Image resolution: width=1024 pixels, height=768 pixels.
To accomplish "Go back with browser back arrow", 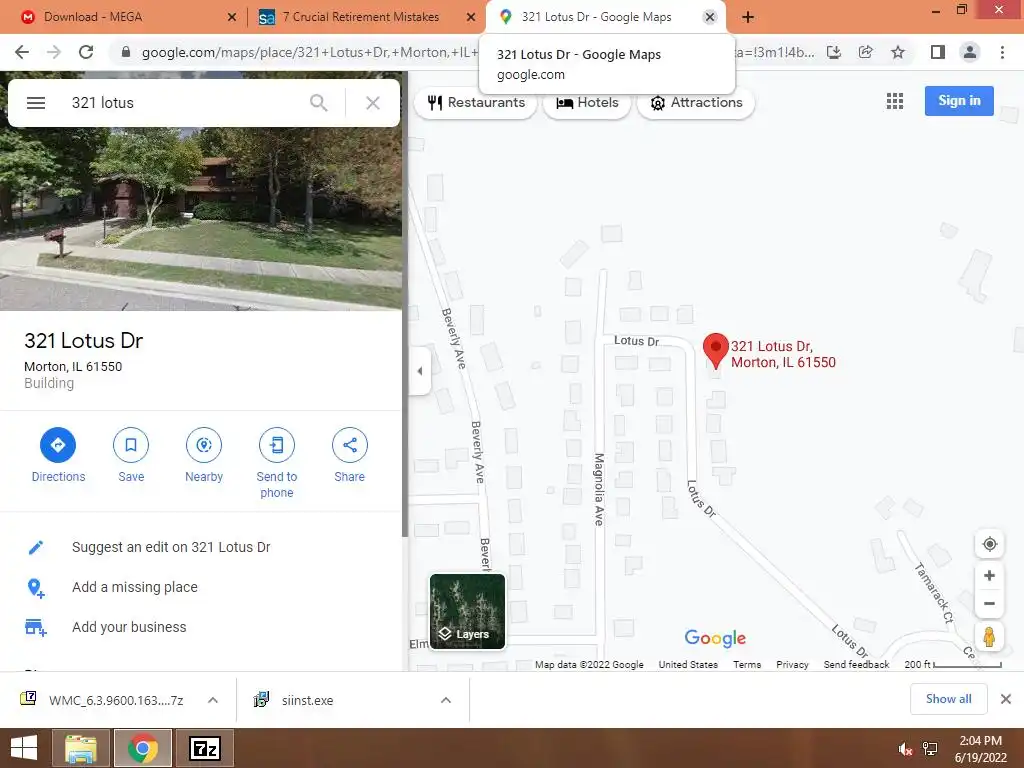I will pos(22,52).
